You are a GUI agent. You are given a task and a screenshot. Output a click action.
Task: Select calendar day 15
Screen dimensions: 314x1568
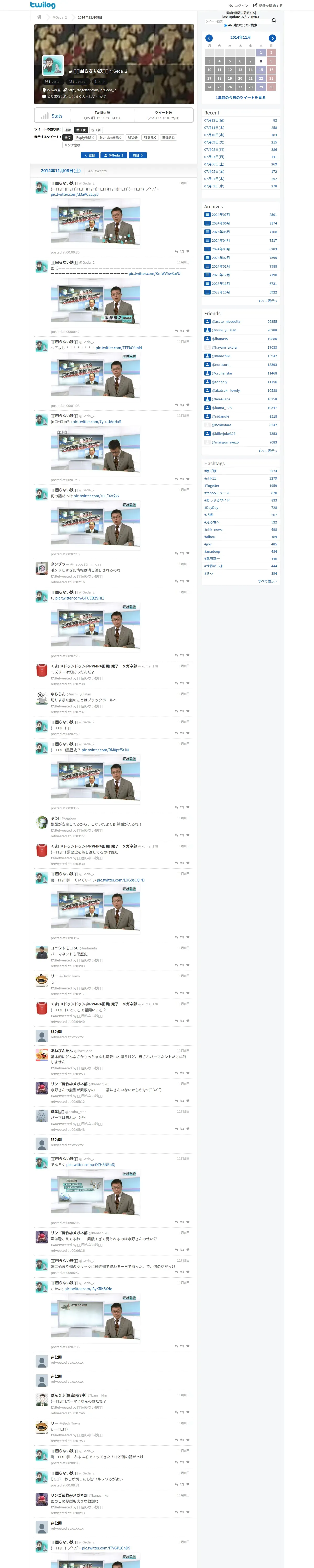261,70
